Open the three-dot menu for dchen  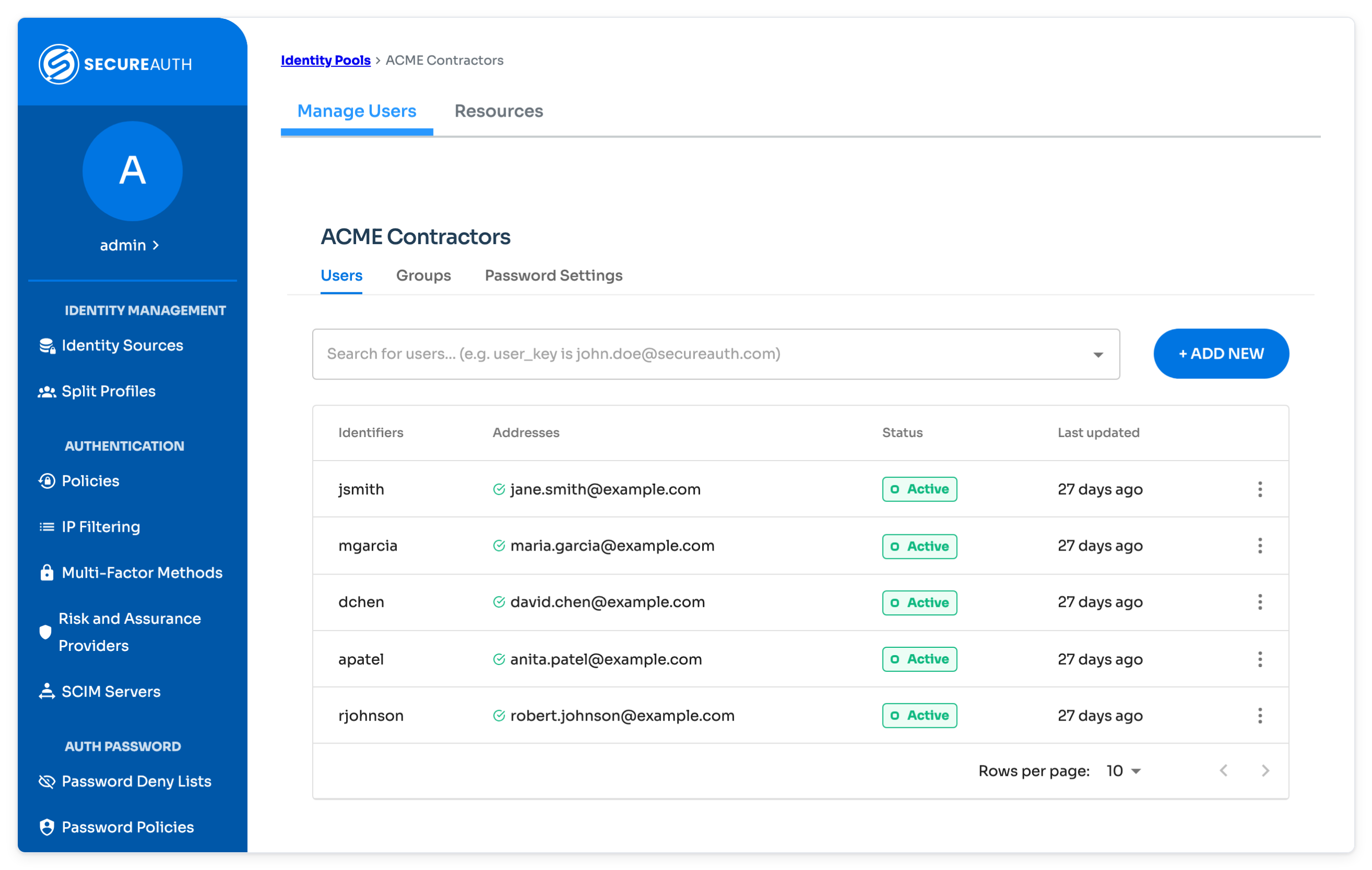1260,602
